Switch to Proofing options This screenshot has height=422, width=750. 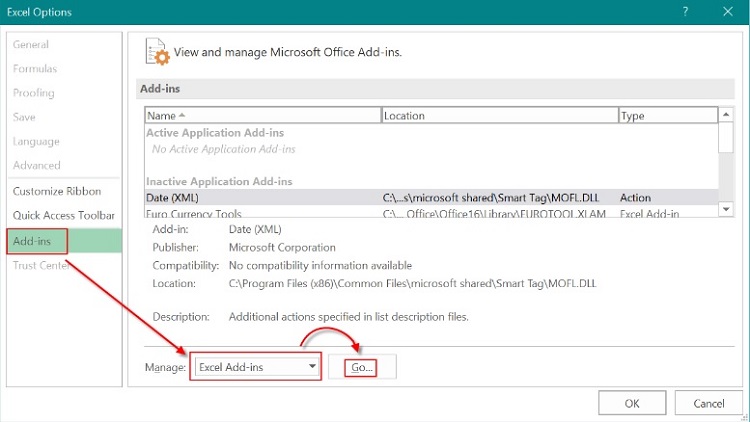click(x=33, y=93)
